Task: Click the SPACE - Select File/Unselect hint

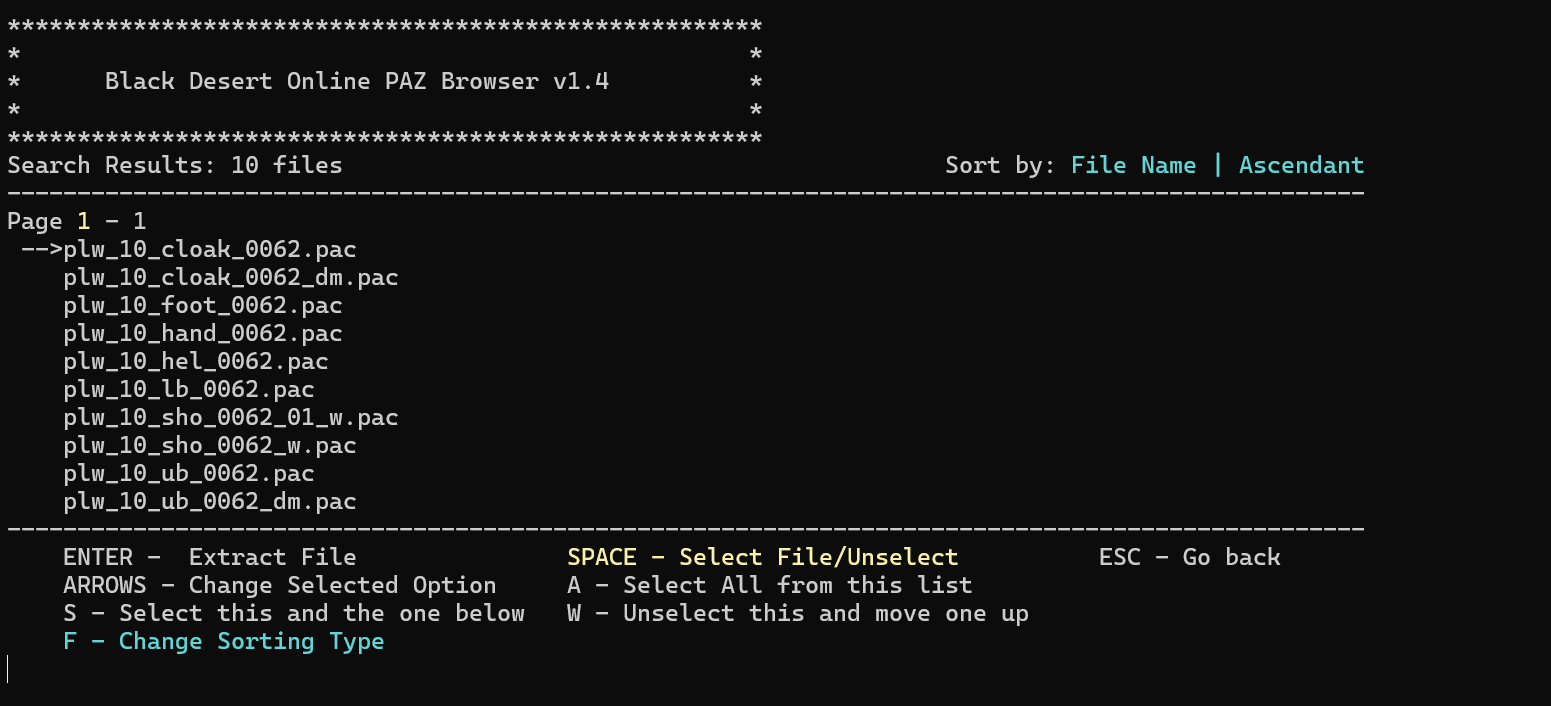Action: [762, 557]
